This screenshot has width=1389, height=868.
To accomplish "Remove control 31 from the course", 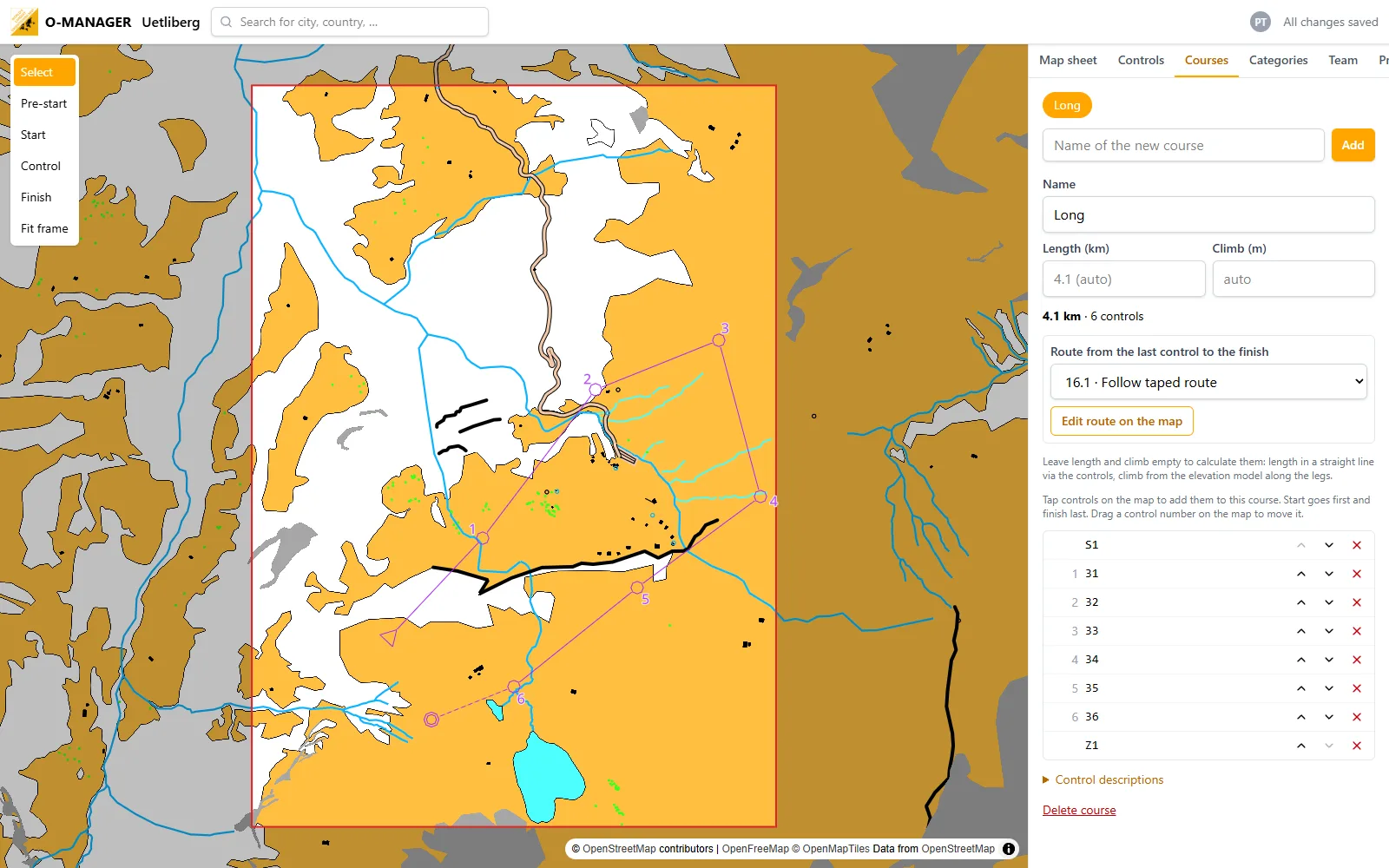I will point(1357,574).
